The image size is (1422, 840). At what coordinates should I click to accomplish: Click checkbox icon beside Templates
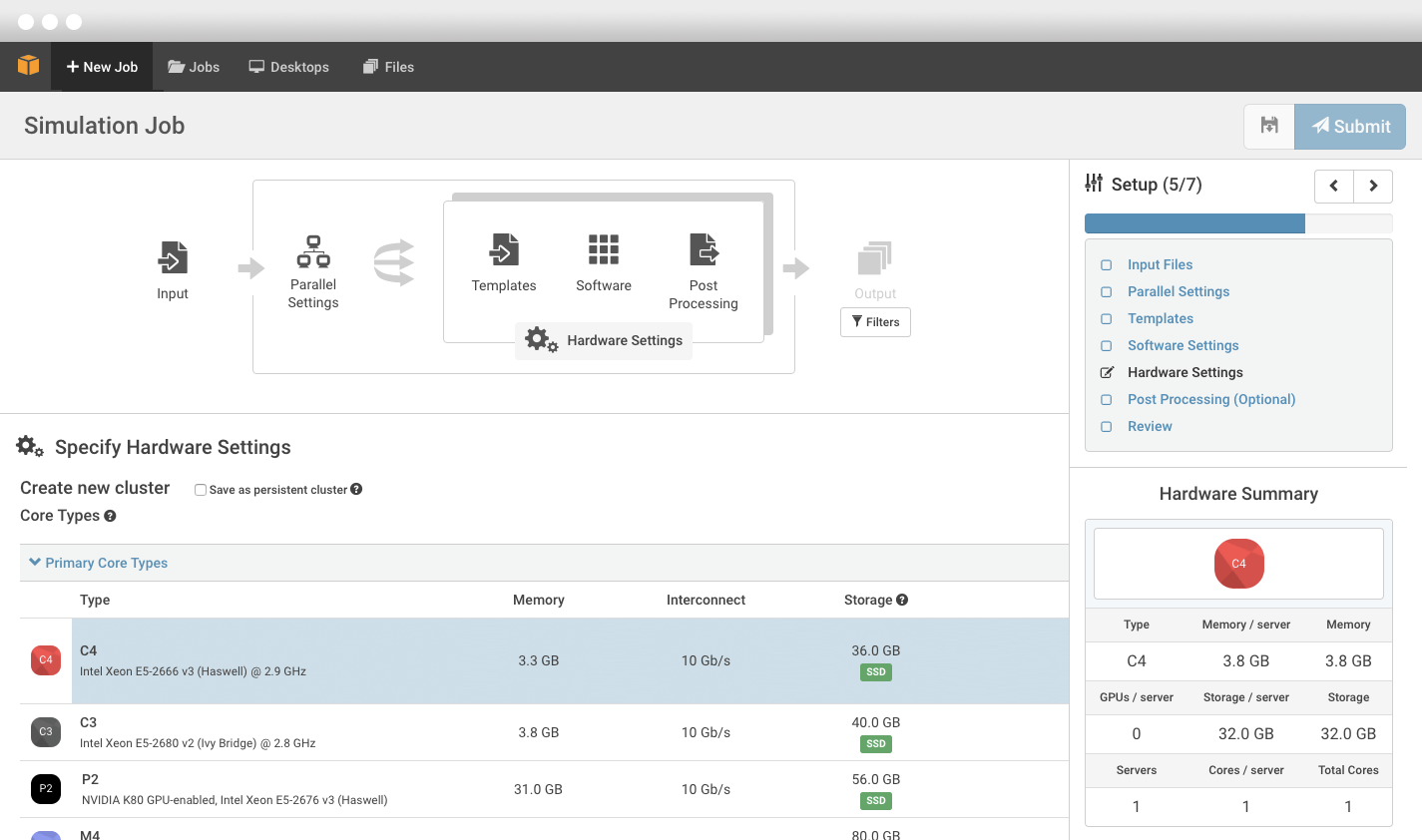pyautogui.click(x=1106, y=319)
